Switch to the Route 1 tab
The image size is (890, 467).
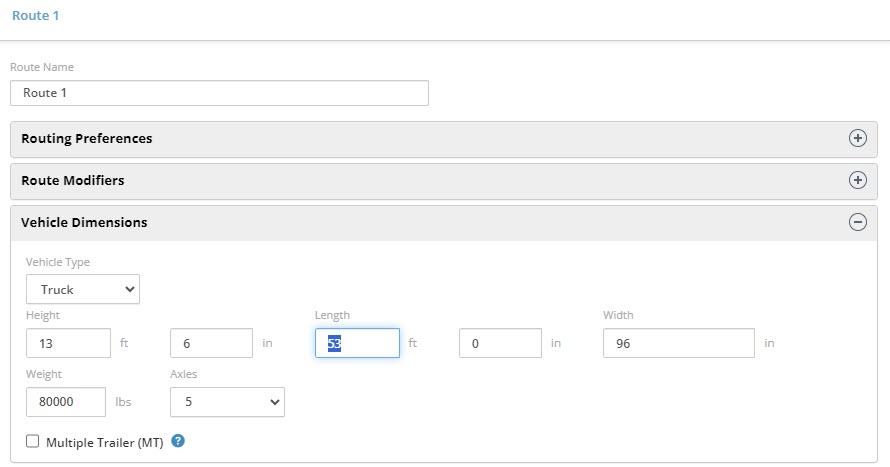(x=30, y=16)
